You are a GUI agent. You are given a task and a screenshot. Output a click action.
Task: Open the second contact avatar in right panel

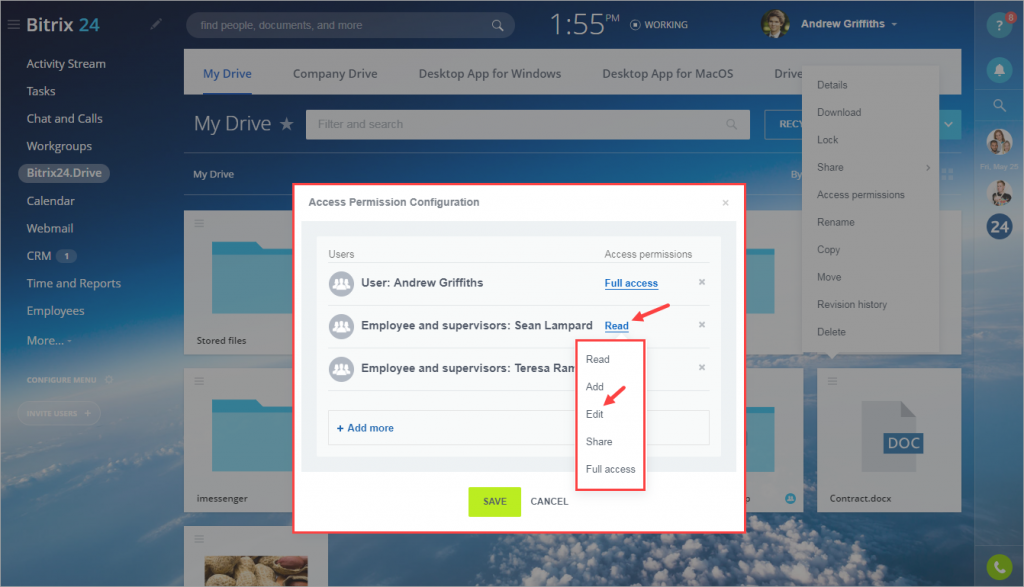coord(999,193)
